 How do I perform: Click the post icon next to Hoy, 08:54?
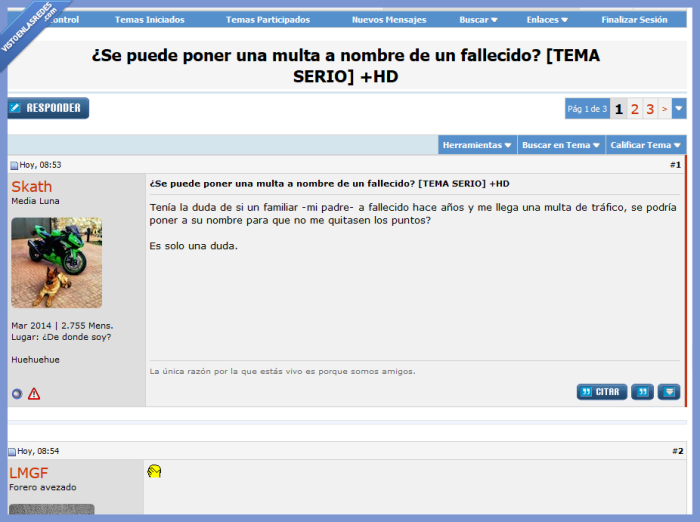click(12, 452)
